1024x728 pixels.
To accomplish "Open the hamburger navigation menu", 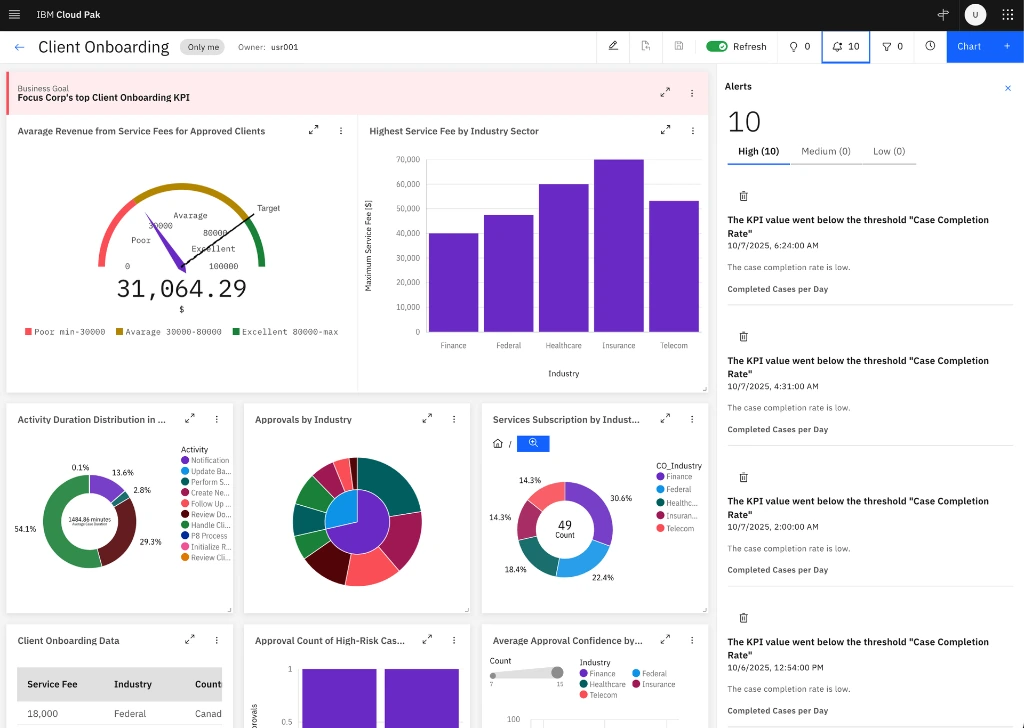I will pos(14,15).
